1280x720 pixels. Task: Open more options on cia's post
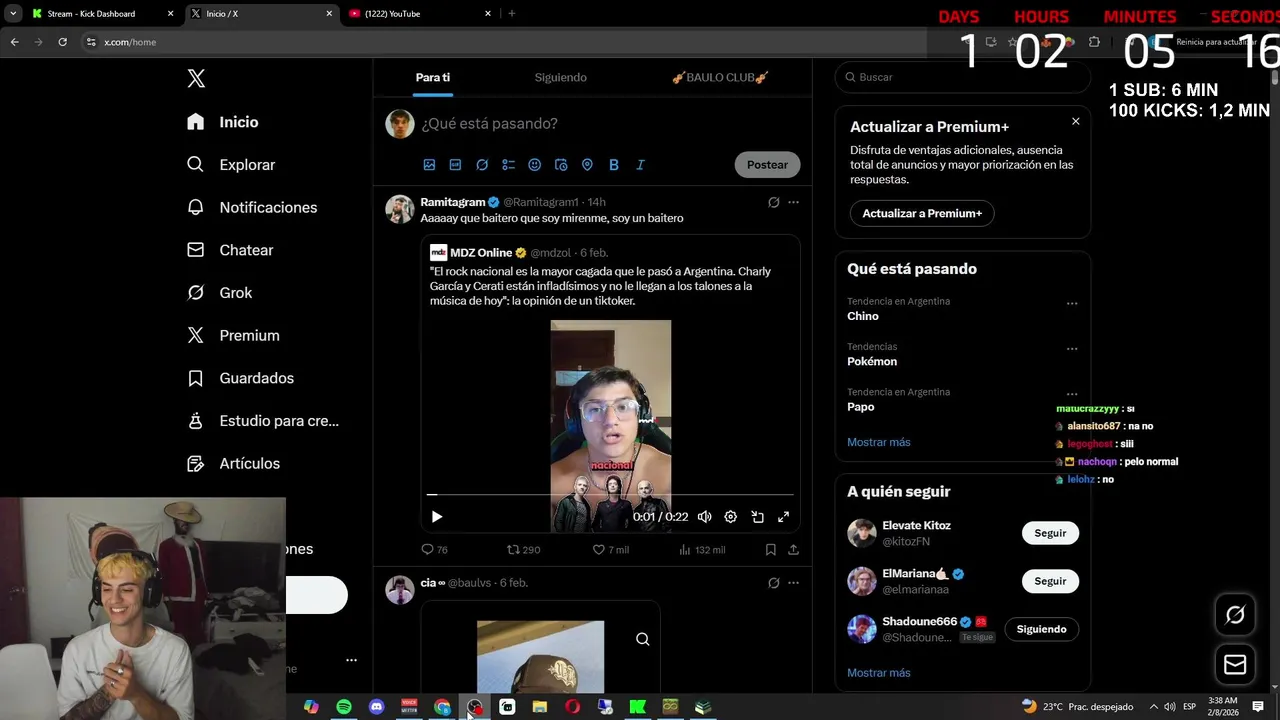coord(793,583)
